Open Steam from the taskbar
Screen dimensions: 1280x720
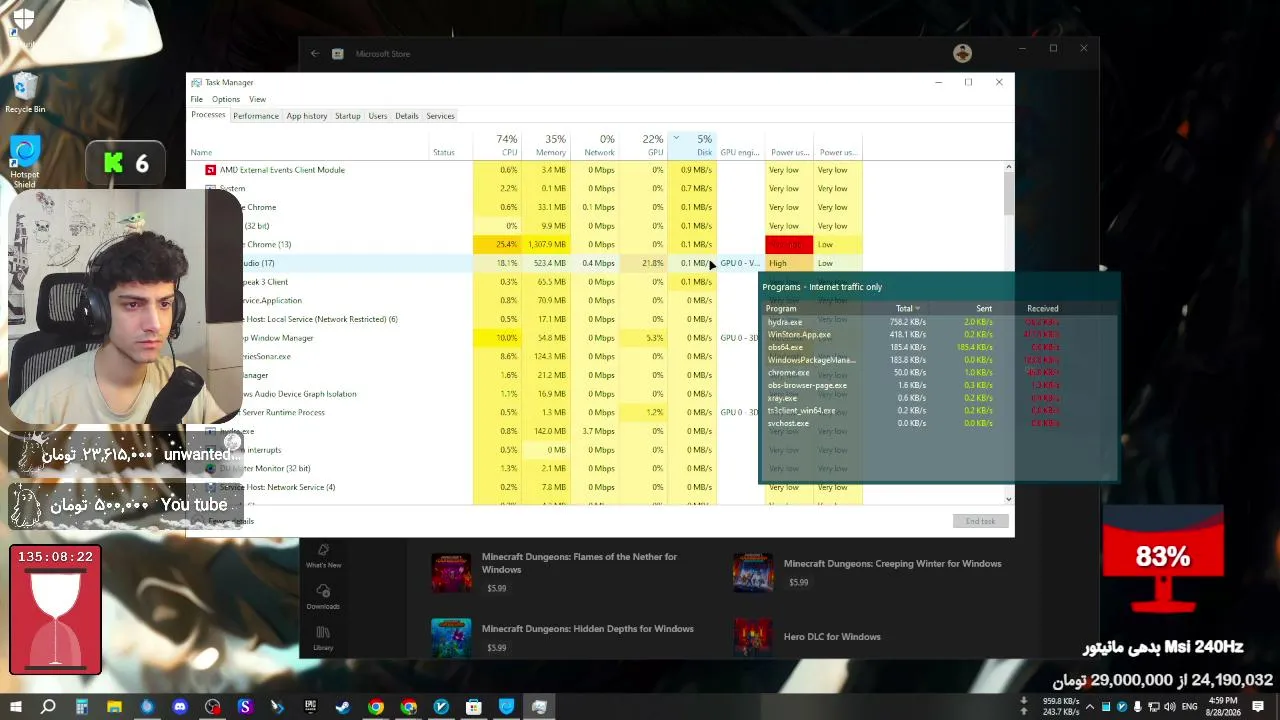343,707
